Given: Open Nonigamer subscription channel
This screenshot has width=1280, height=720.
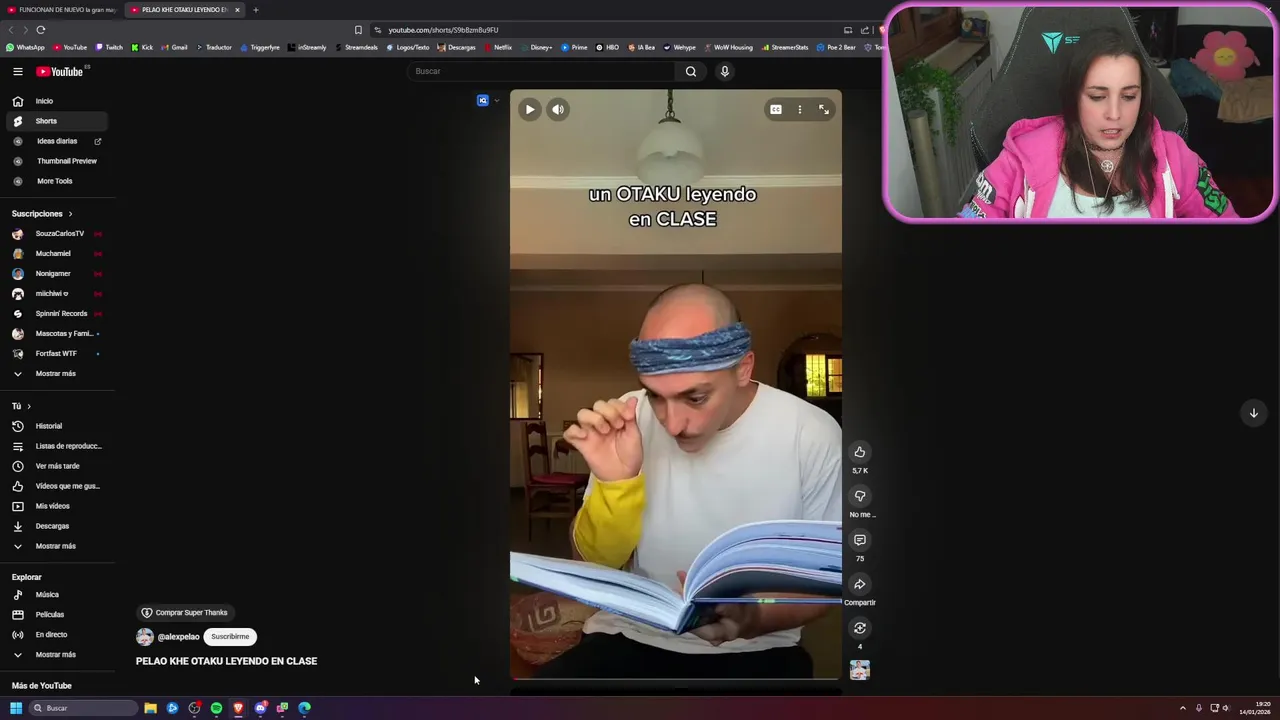Looking at the screenshot, I should (56, 274).
